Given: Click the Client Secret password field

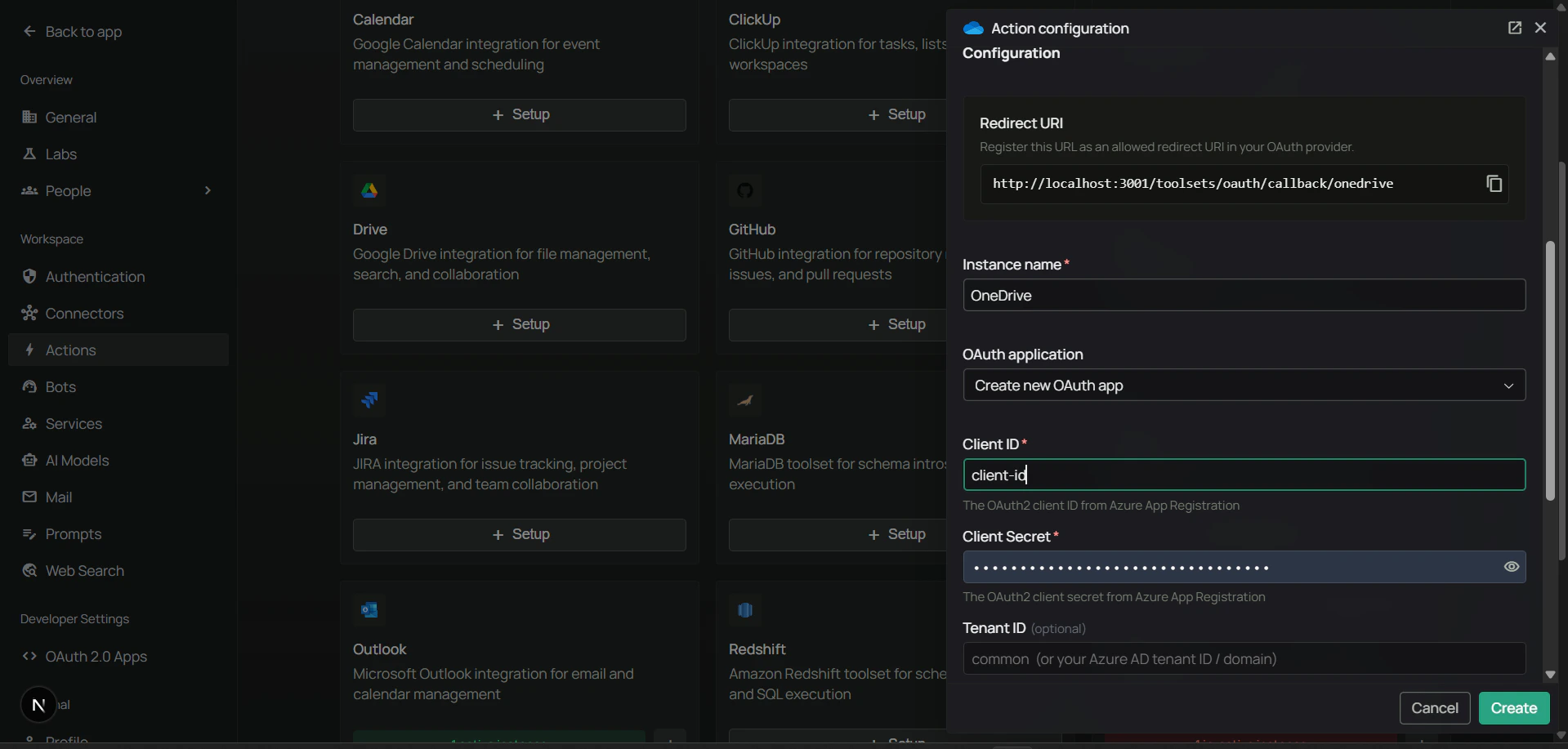Looking at the screenshot, I should (x=1244, y=567).
